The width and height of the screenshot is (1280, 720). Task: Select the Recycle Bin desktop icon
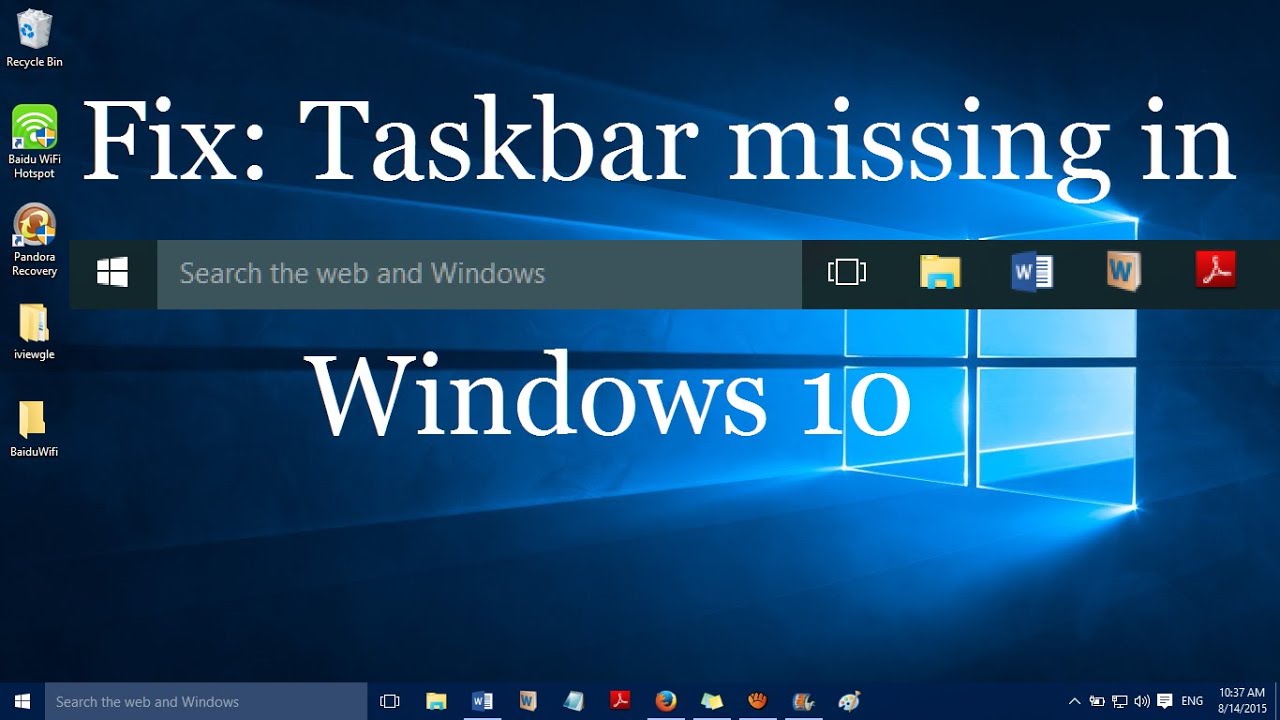tap(34, 38)
